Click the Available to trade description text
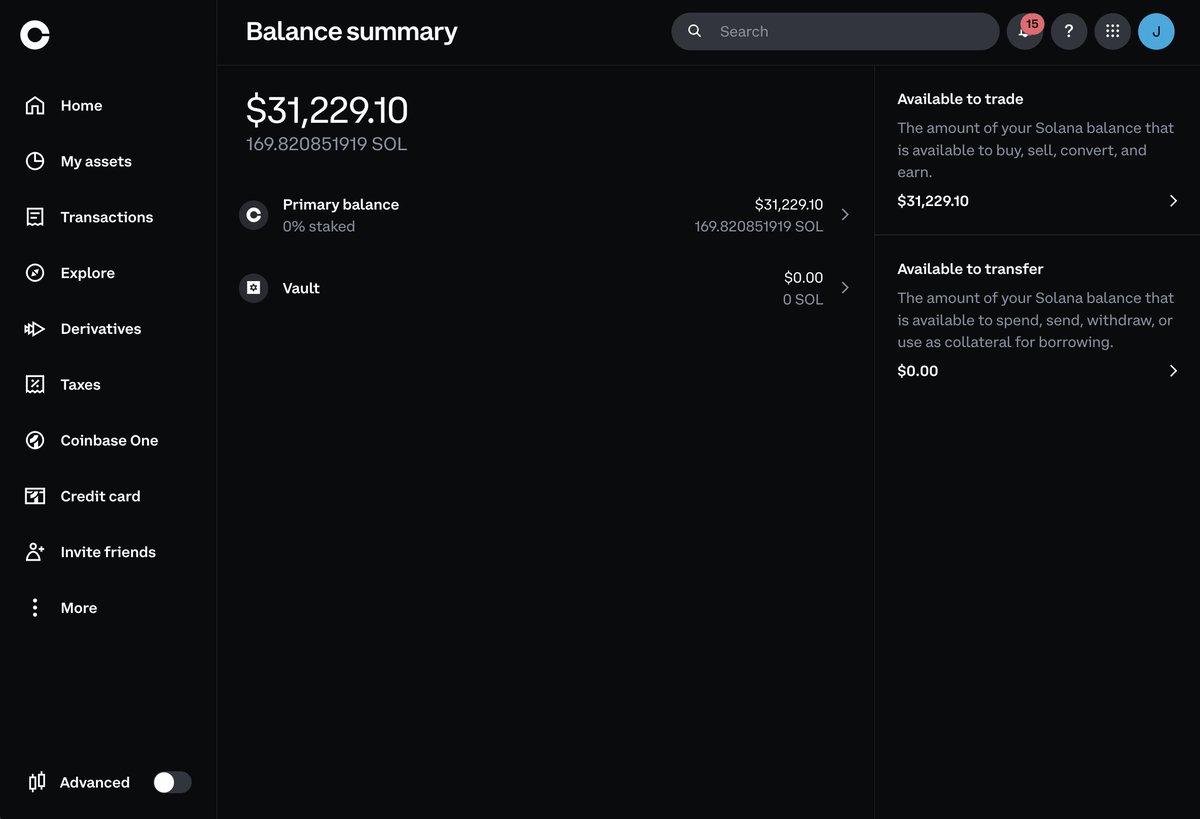 pyautogui.click(x=1035, y=150)
